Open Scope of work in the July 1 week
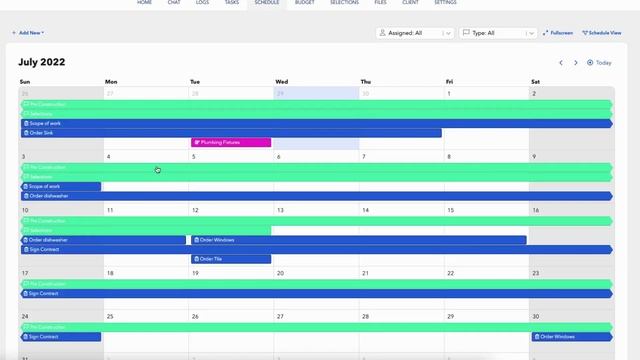Viewport: 640px width, 360px height. coord(317,123)
